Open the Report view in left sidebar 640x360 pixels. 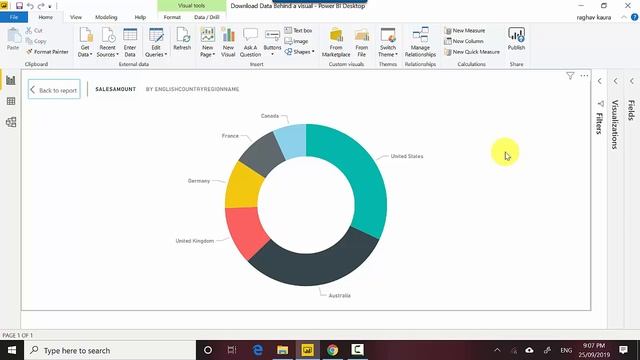(11, 80)
